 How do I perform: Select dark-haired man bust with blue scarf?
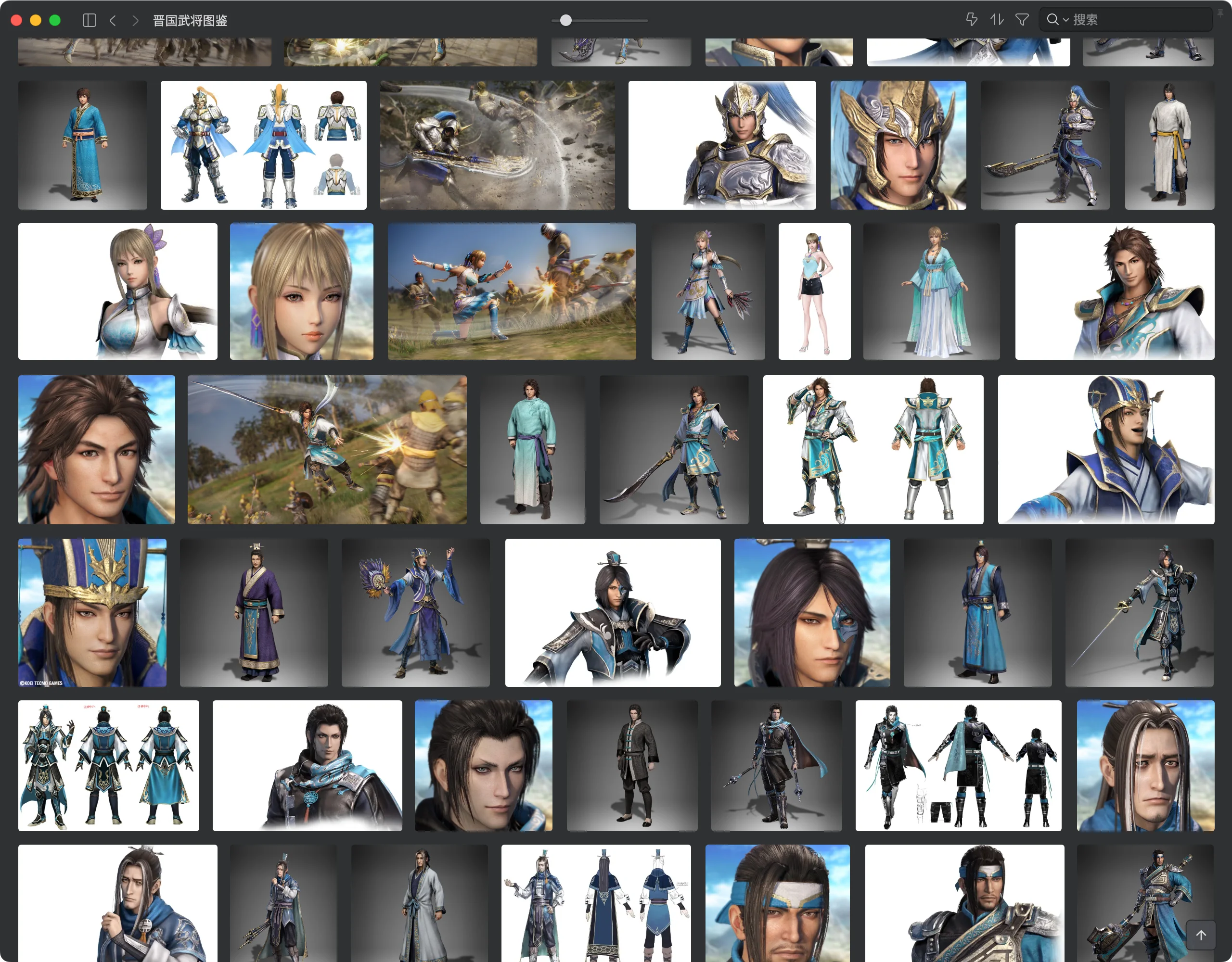[308, 766]
